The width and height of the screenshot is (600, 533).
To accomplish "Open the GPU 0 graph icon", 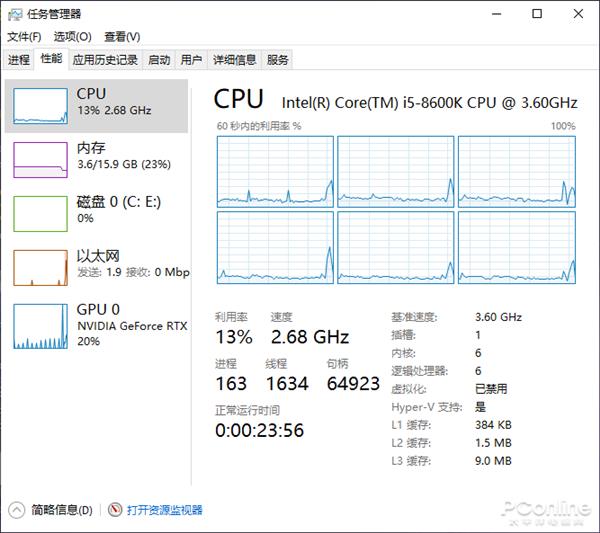I will coord(41,326).
